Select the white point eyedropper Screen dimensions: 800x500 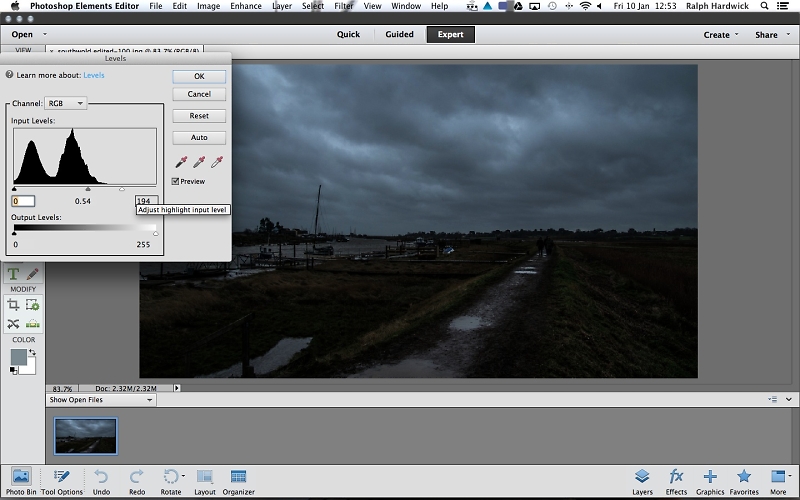[x=217, y=162]
